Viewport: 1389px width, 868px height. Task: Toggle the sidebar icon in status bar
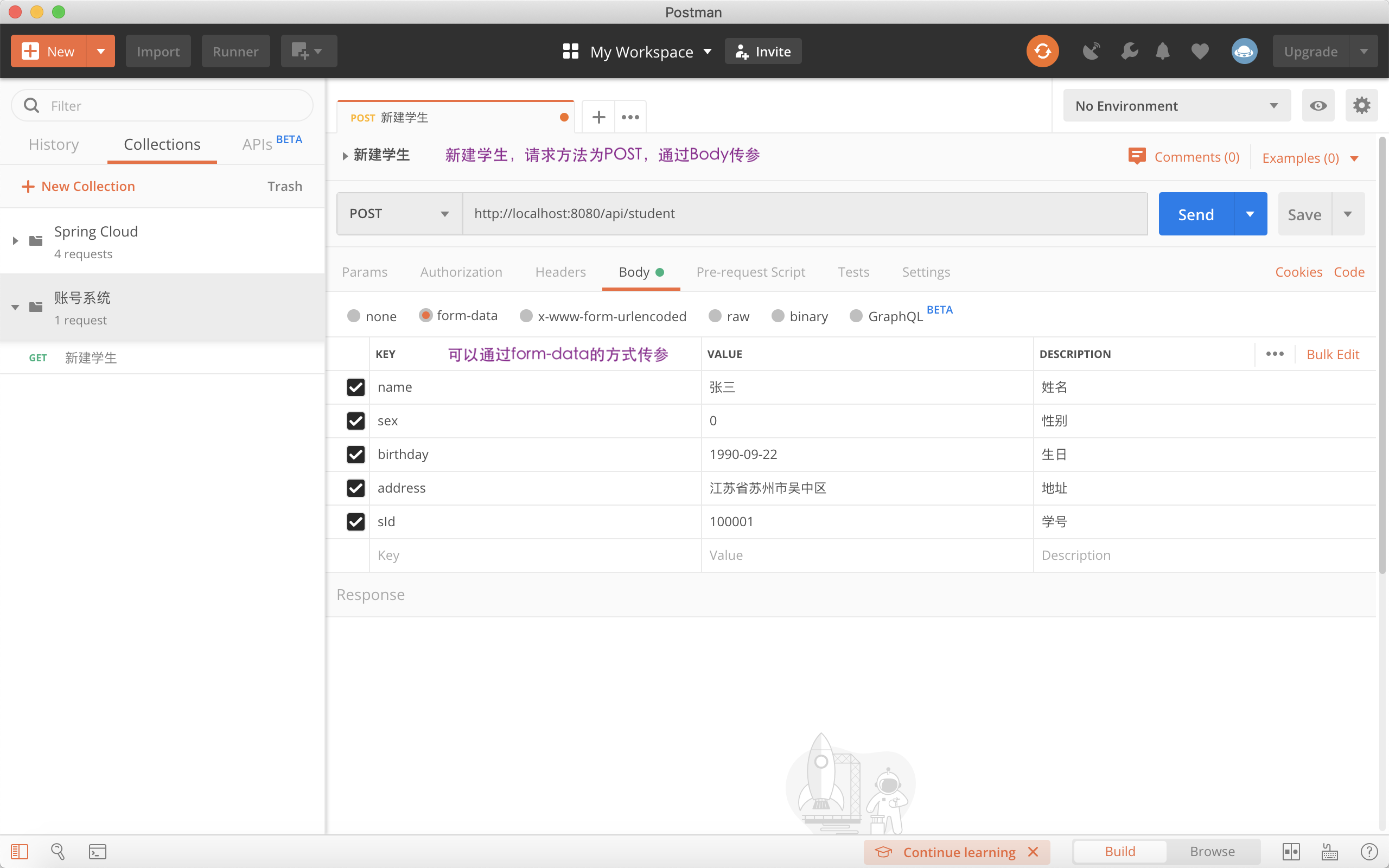(20, 851)
